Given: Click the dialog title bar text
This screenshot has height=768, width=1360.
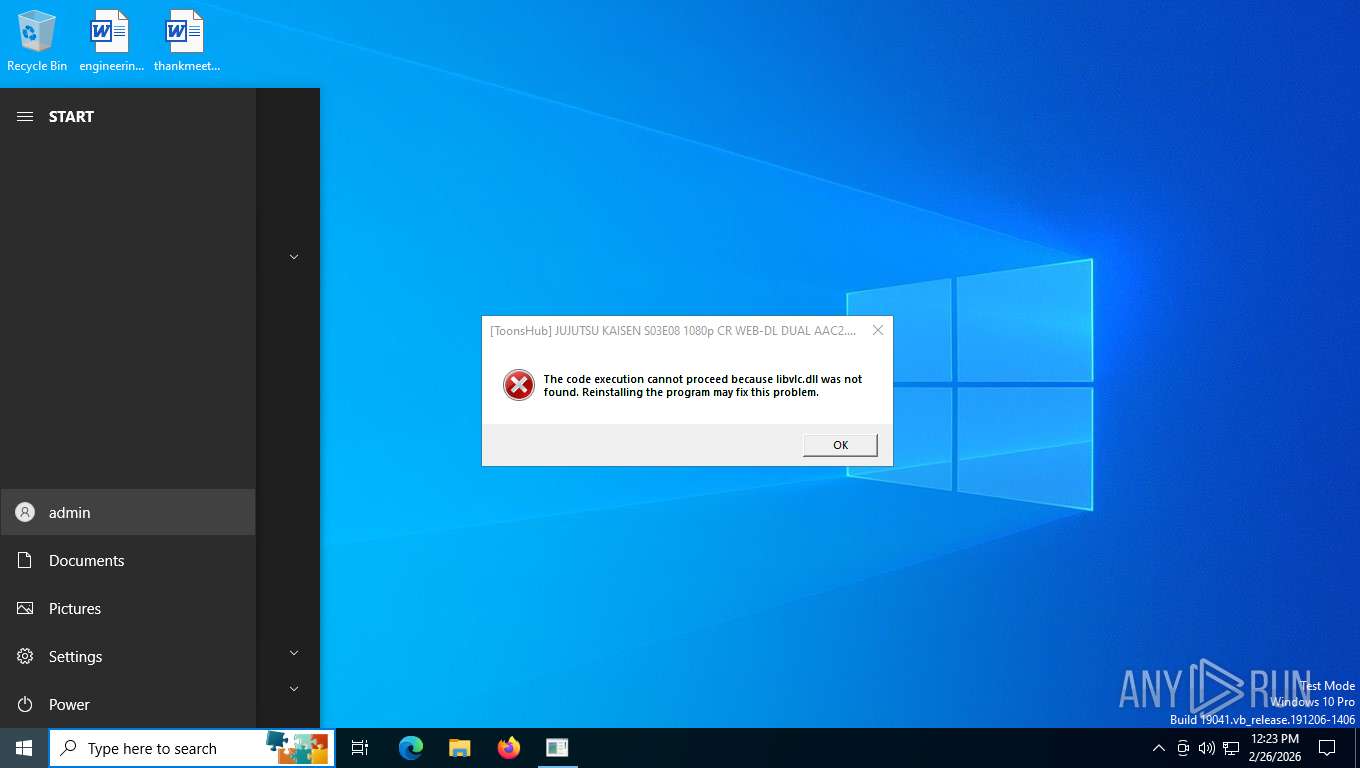Looking at the screenshot, I should [674, 330].
